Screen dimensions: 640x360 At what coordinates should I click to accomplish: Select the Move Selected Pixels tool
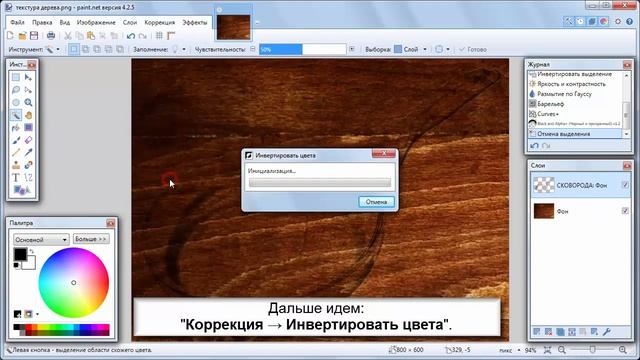pyautogui.click(x=28, y=77)
